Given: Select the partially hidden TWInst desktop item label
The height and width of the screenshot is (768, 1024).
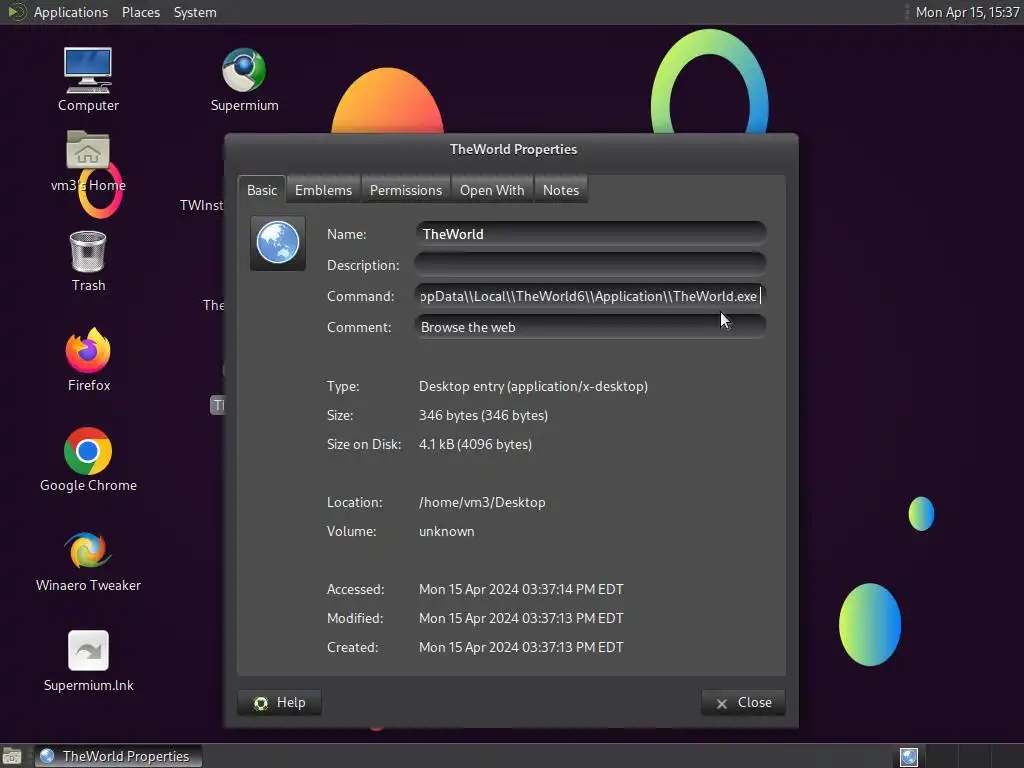Looking at the screenshot, I should tap(201, 205).
